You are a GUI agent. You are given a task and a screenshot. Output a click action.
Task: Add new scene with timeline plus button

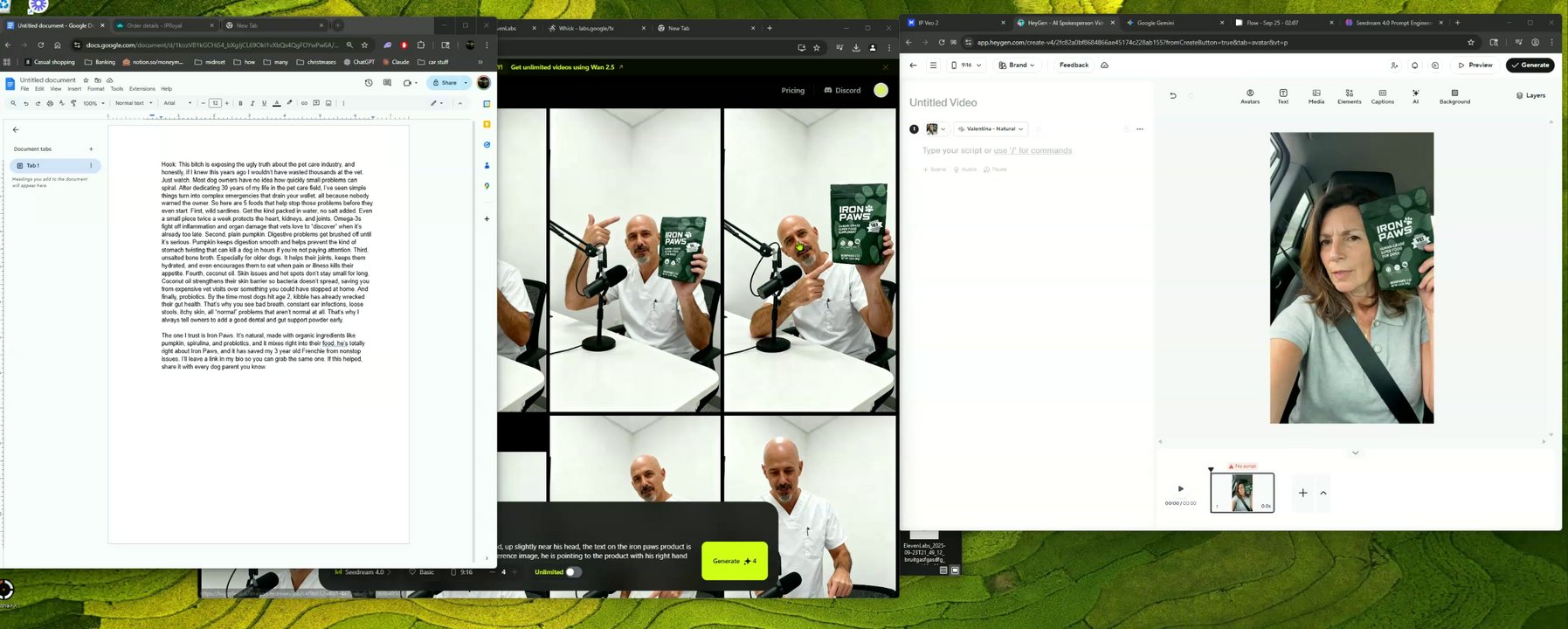click(1302, 494)
